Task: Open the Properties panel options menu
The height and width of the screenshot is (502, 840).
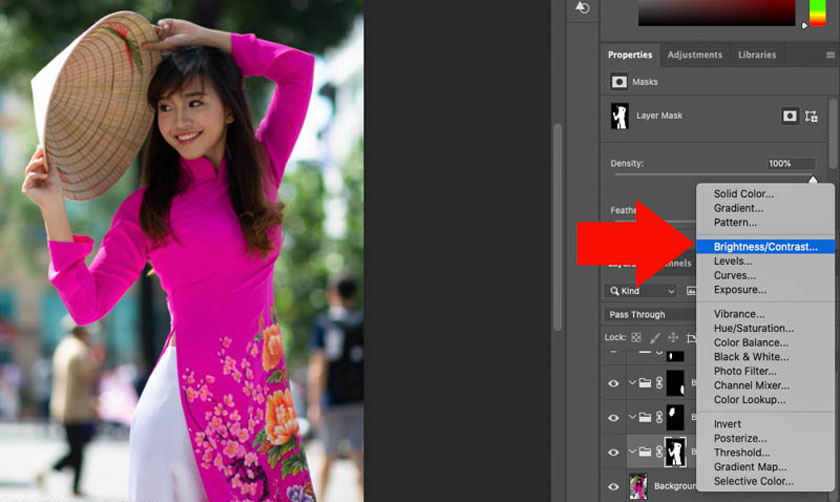Action: (x=830, y=55)
